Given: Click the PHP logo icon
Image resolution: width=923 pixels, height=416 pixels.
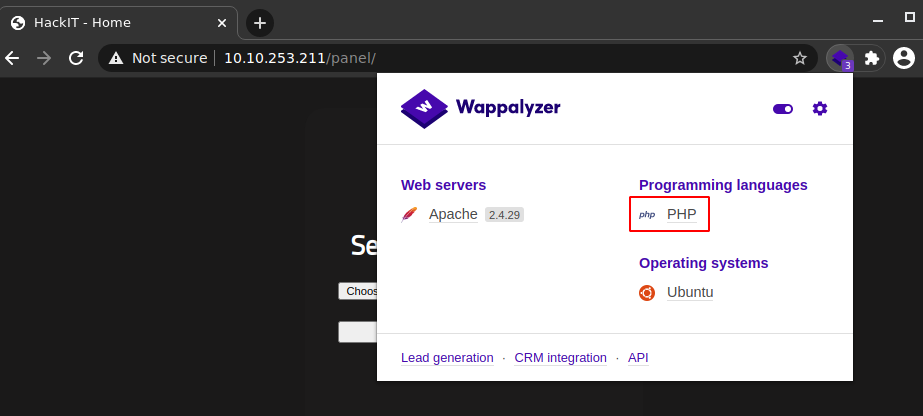Looking at the screenshot, I should coord(647,215).
